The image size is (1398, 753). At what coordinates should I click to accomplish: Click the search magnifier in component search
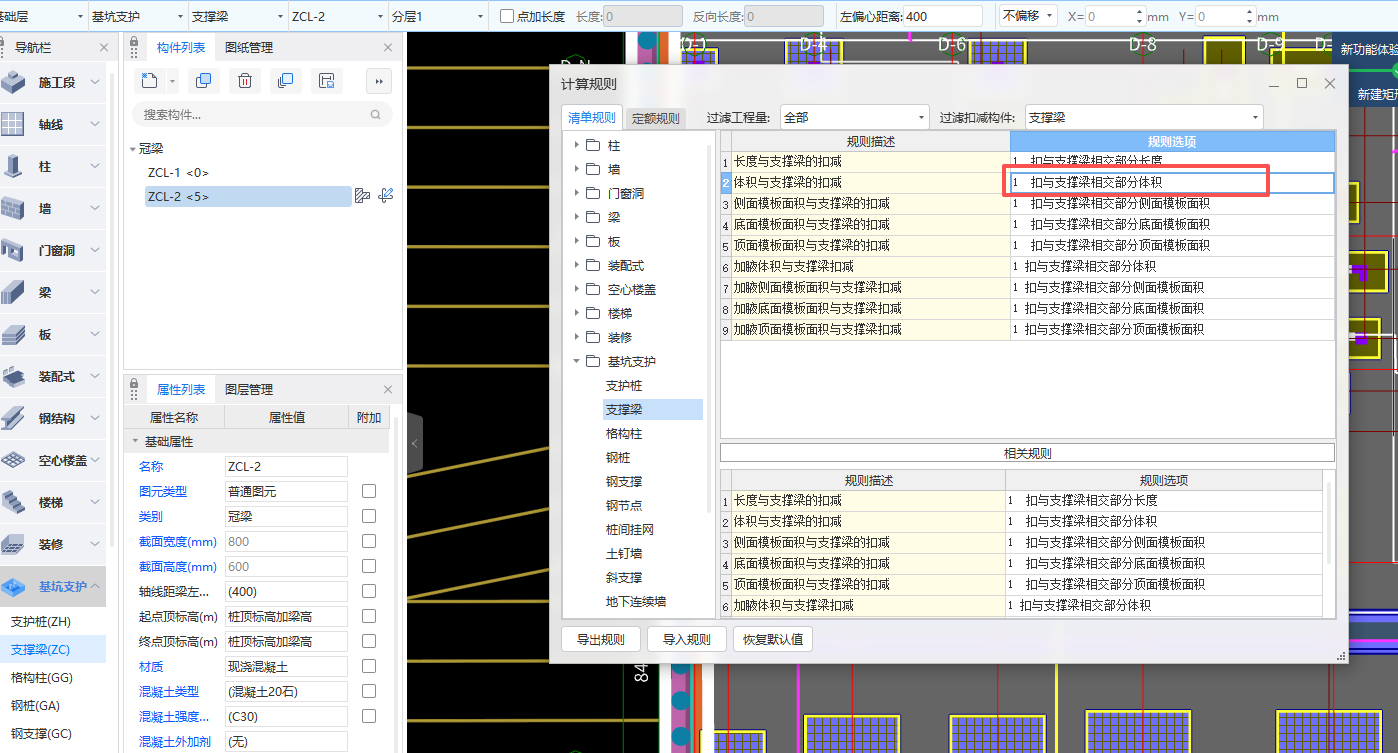click(376, 115)
